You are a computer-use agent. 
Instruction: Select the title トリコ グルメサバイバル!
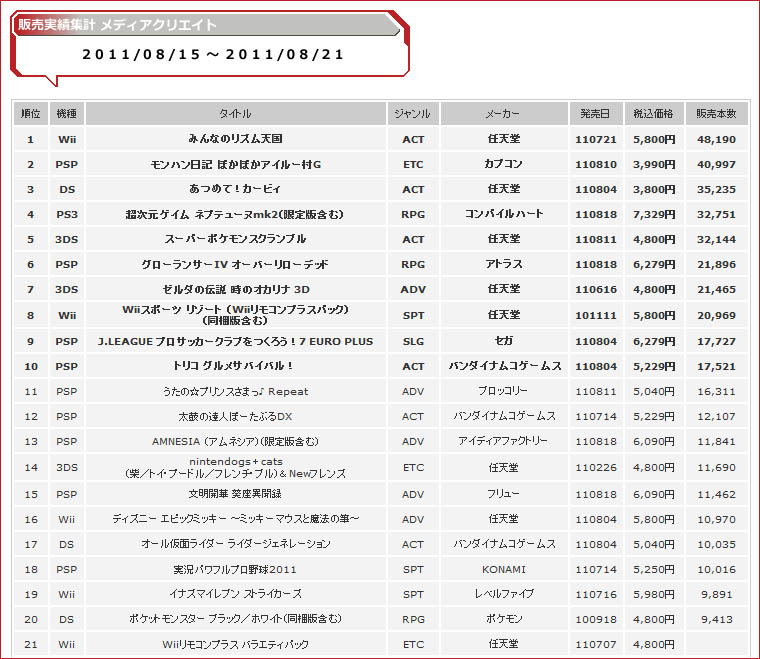(233, 366)
